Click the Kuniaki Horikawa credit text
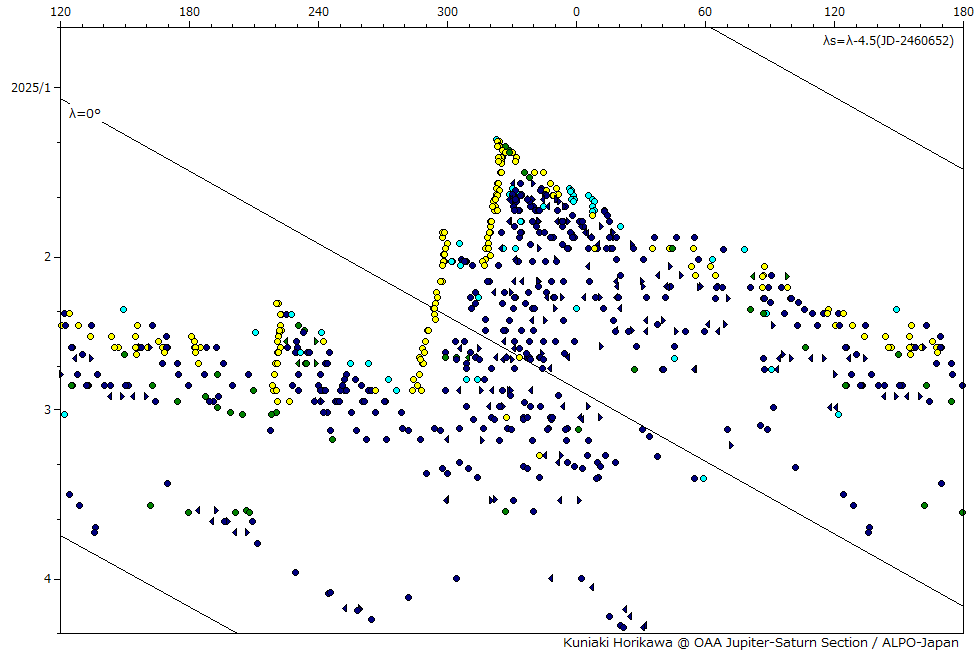The height and width of the screenshot is (650, 980). 761,642
